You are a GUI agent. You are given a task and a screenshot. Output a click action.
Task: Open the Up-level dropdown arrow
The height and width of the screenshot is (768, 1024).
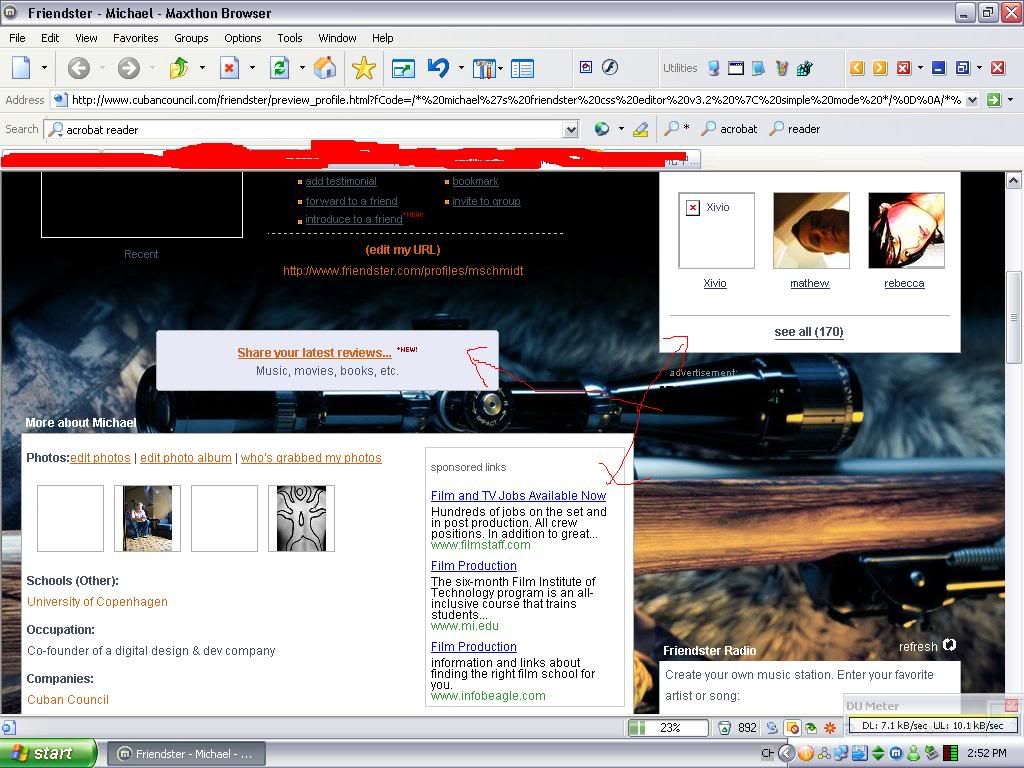coord(202,67)
